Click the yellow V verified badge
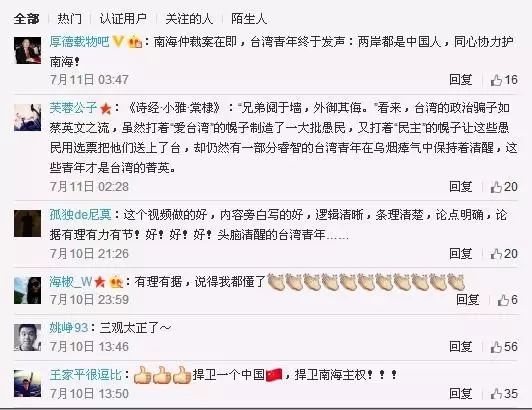Viewport: 532px width, 410px height. 118,41
